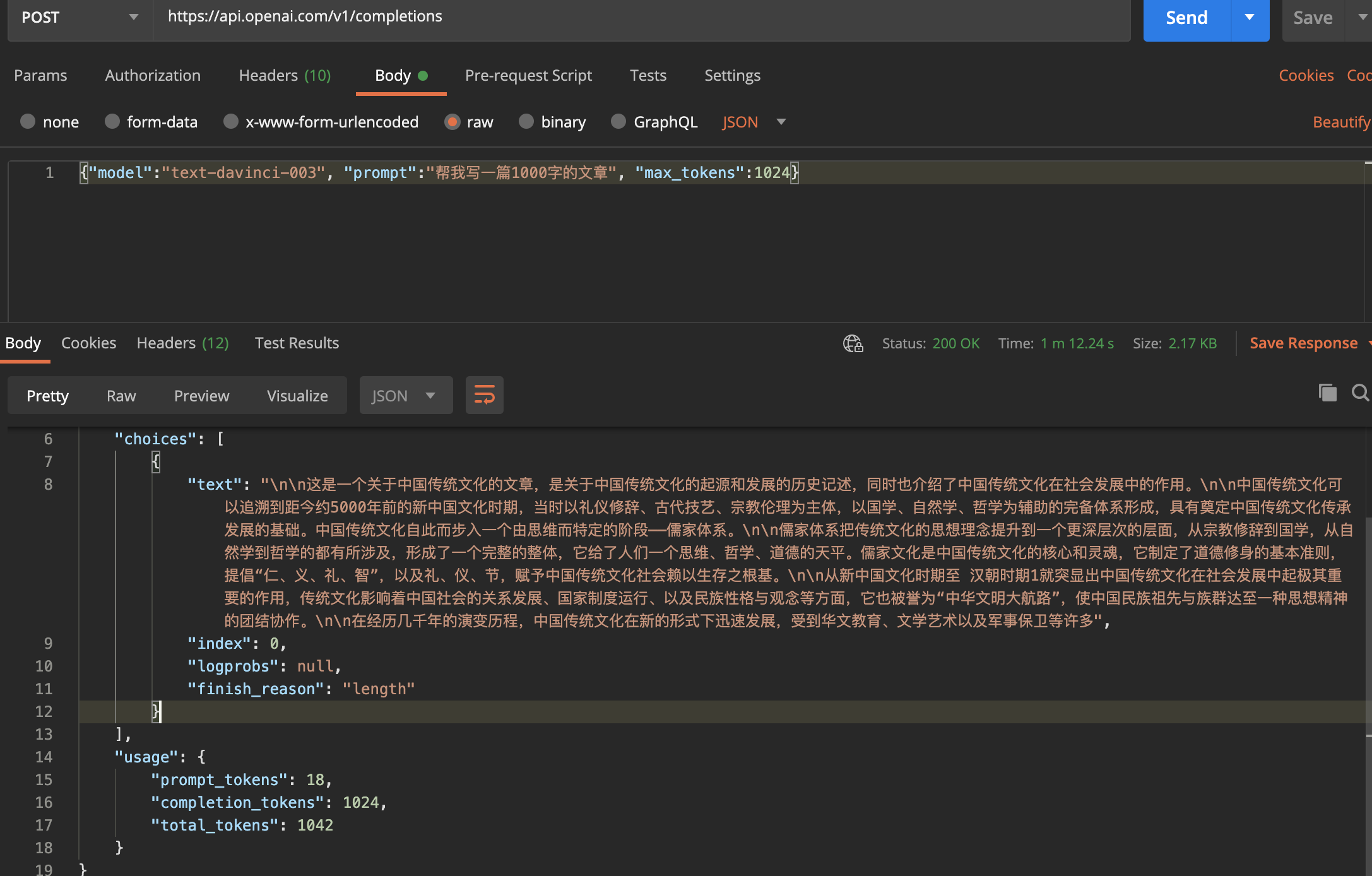Beautify the request JSON body
The height and width of the screenshot is (876, 1372).
[1340, 121]
